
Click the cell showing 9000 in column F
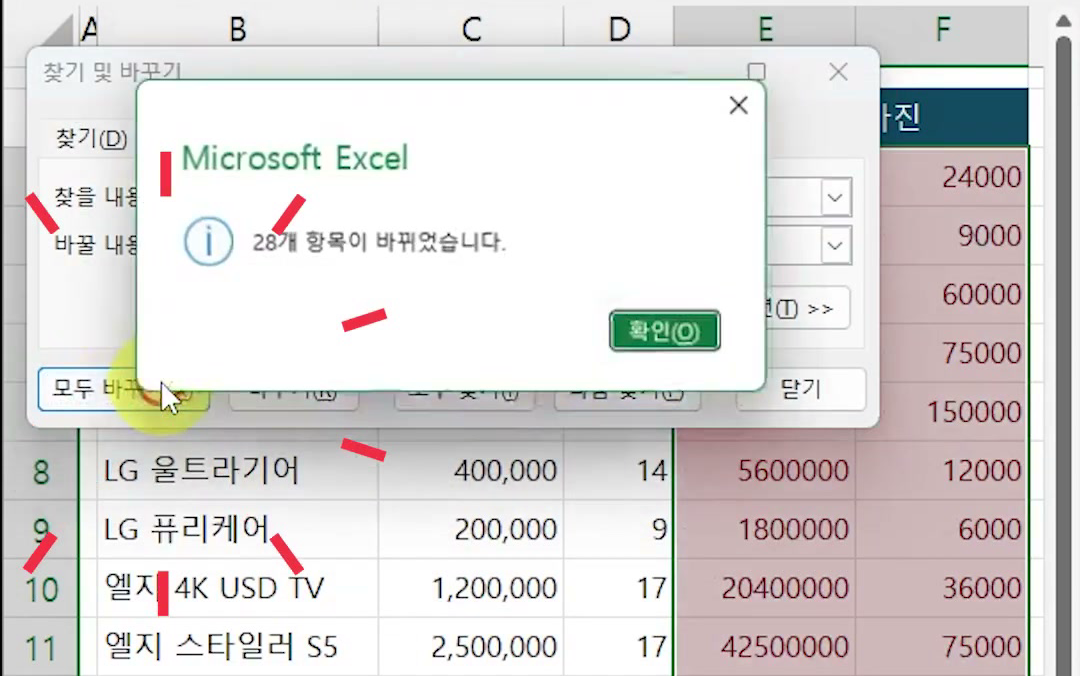[954, 236]
